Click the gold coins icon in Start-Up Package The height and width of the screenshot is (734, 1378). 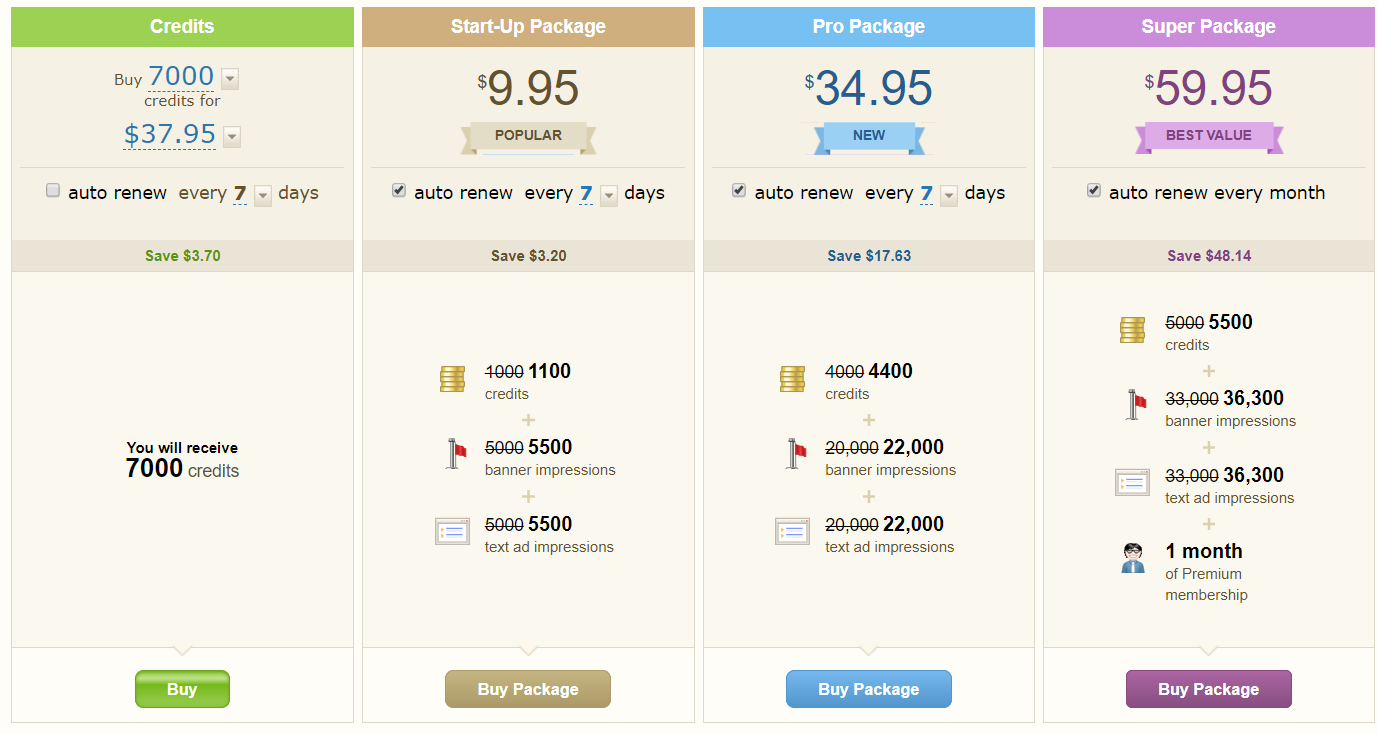(x=453, y=379)
